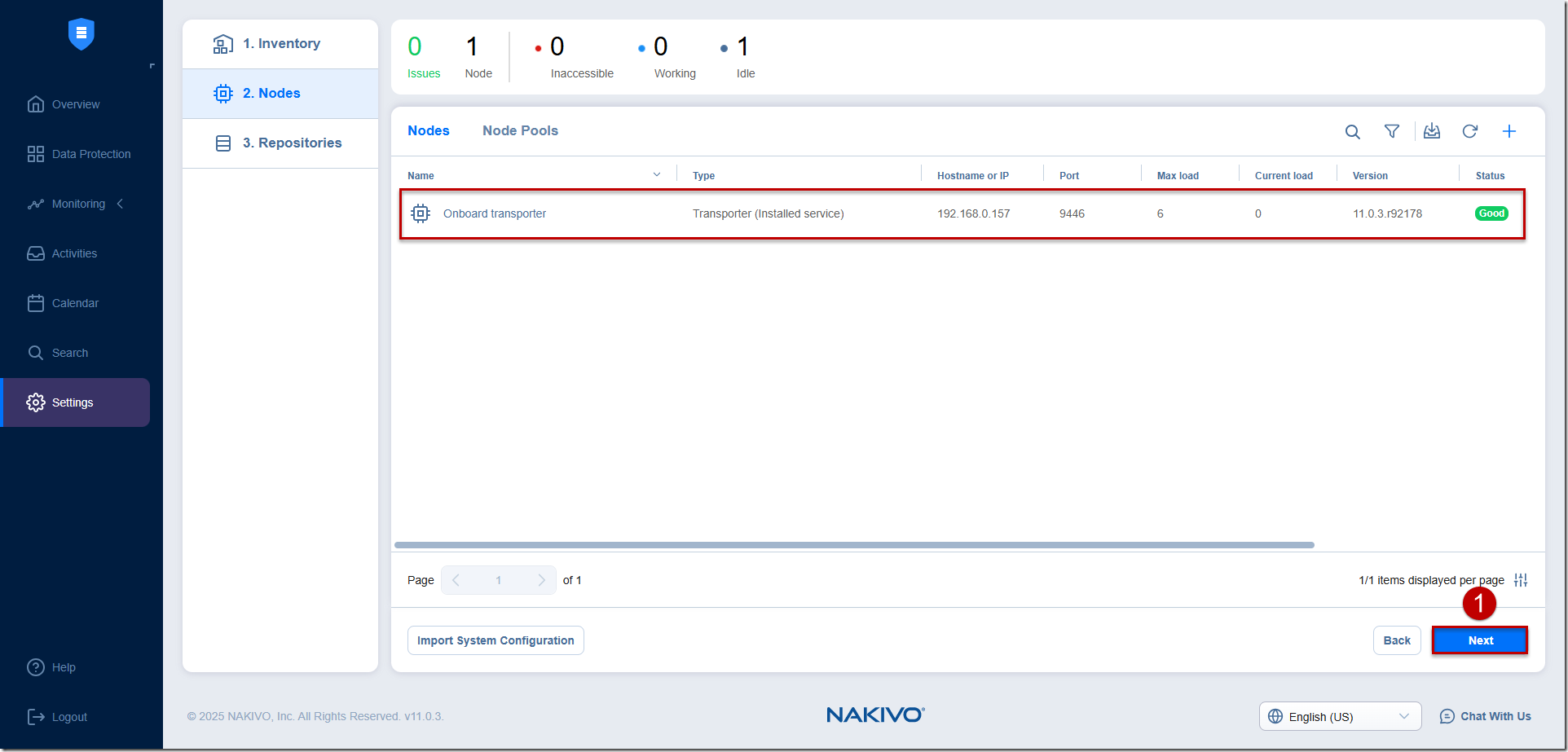This screenshot has width=1568, height=752.
Task: Open the Name column sort dropdown
Action: coord(657,174)
